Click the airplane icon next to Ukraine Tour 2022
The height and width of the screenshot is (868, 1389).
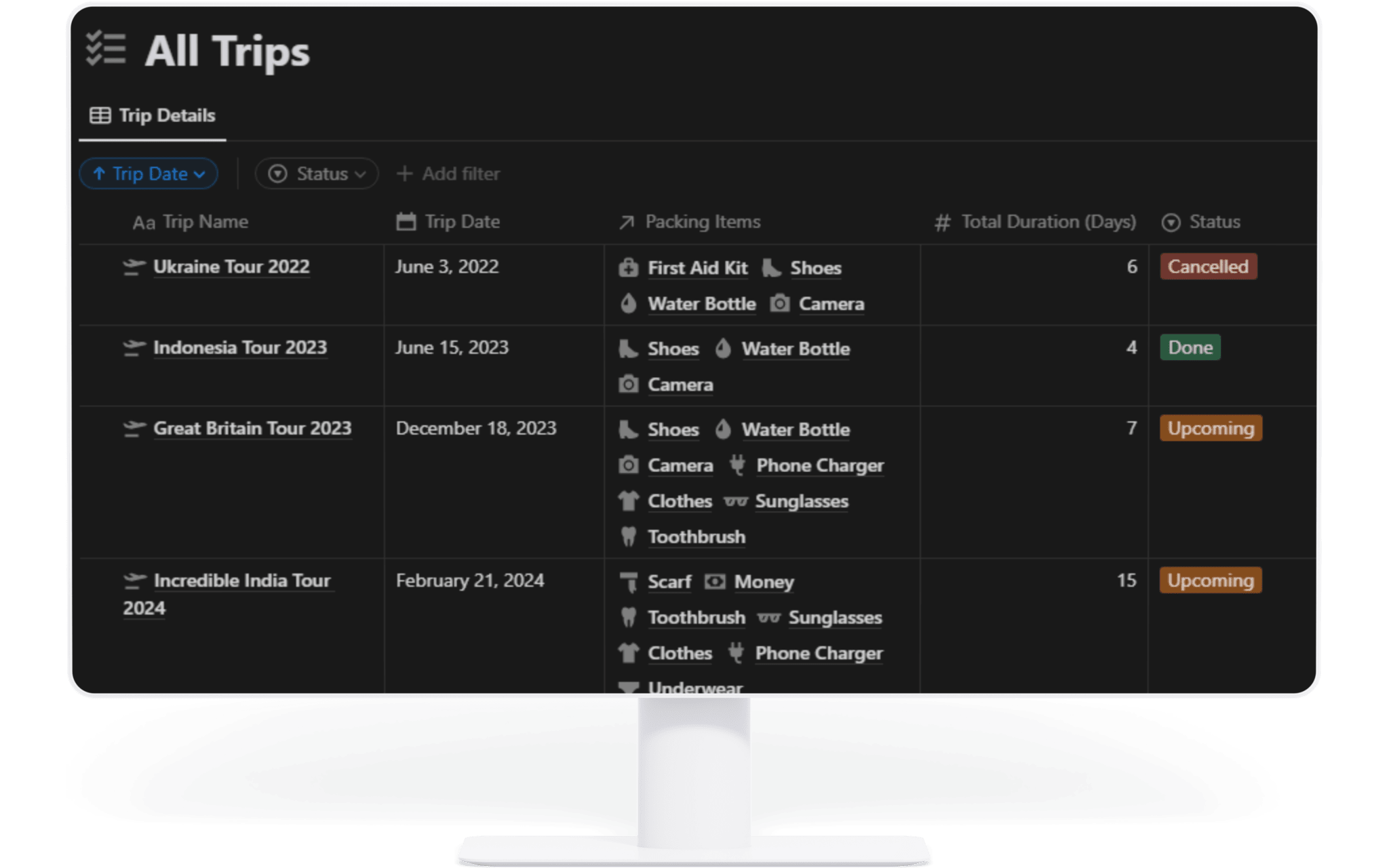[x=134, y=267]
